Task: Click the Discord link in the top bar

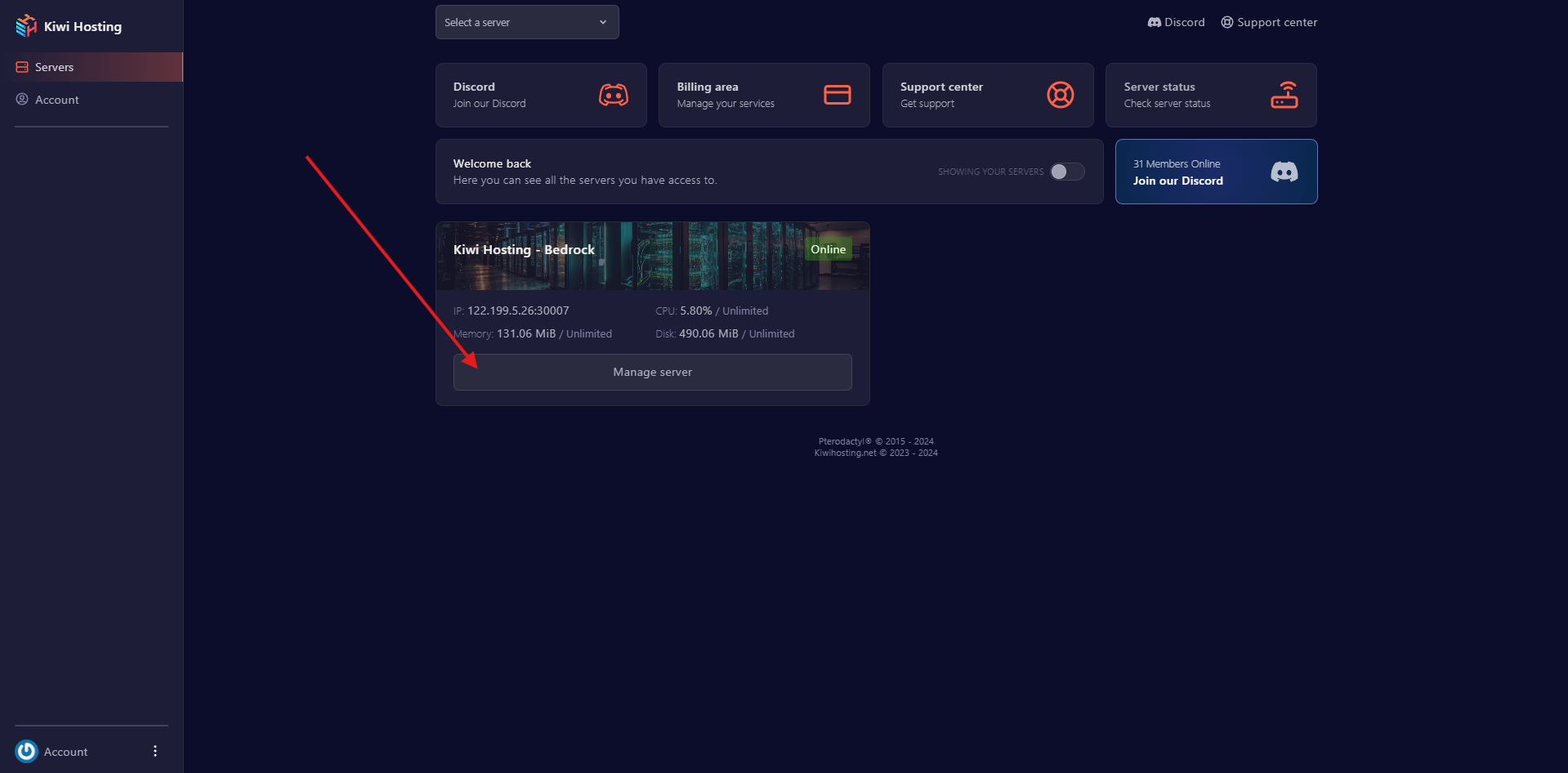Action: pos(1177,22)
